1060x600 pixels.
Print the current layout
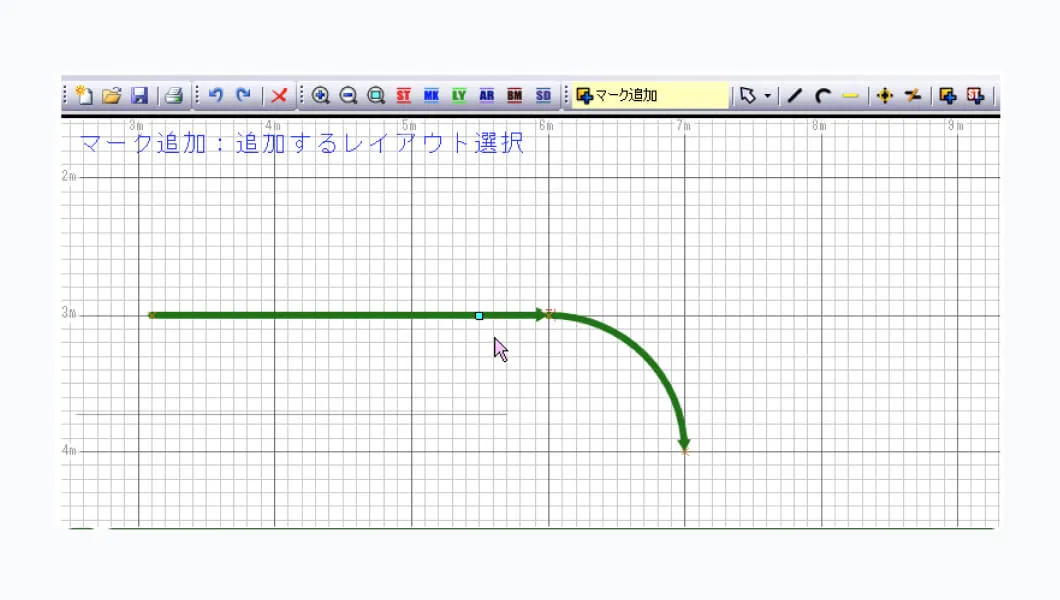pos(174,96)
